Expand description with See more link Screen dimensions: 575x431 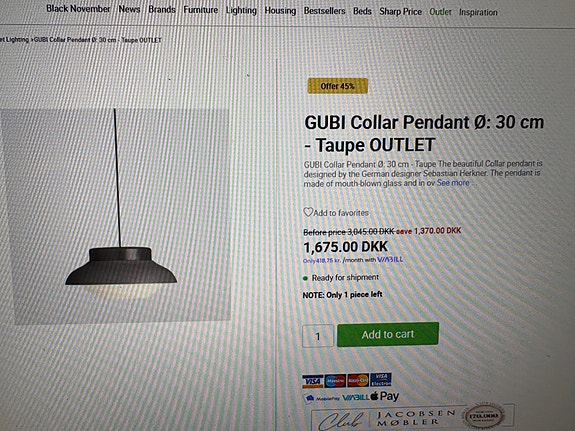[x=453, y=183]
